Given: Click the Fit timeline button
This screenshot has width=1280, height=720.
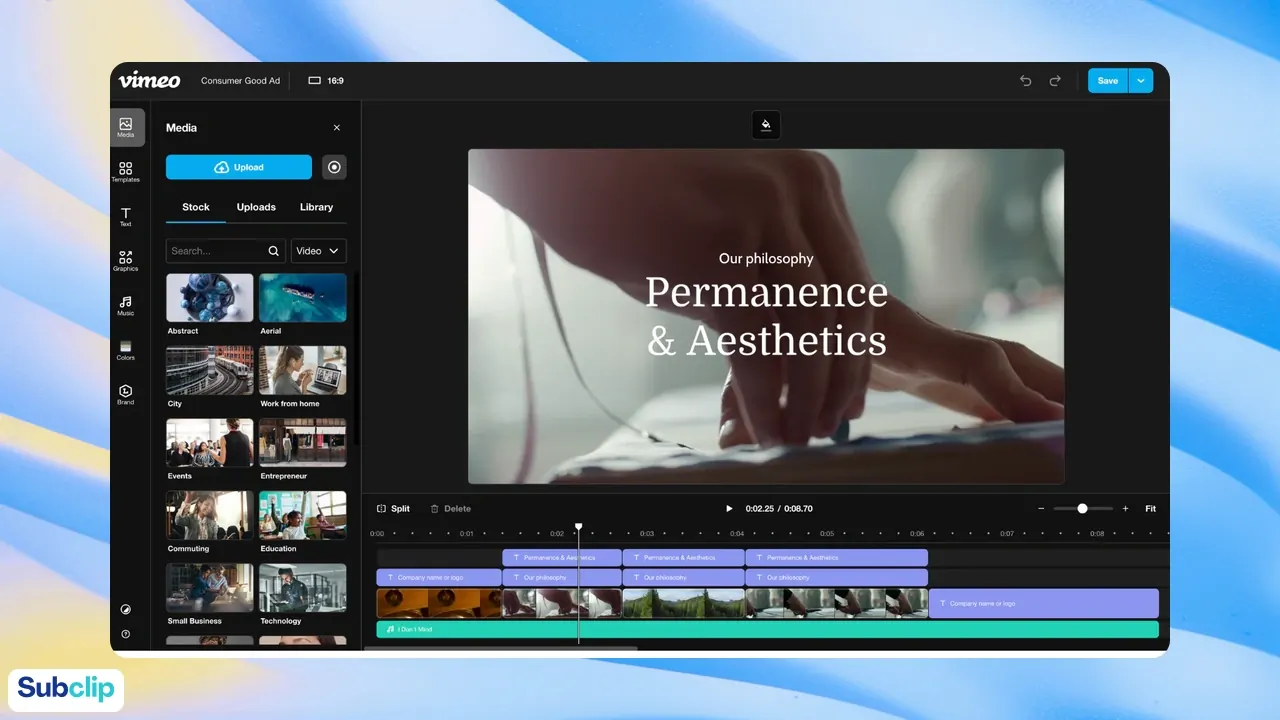Looking at the screenshot, I should tap(1151, 509).
